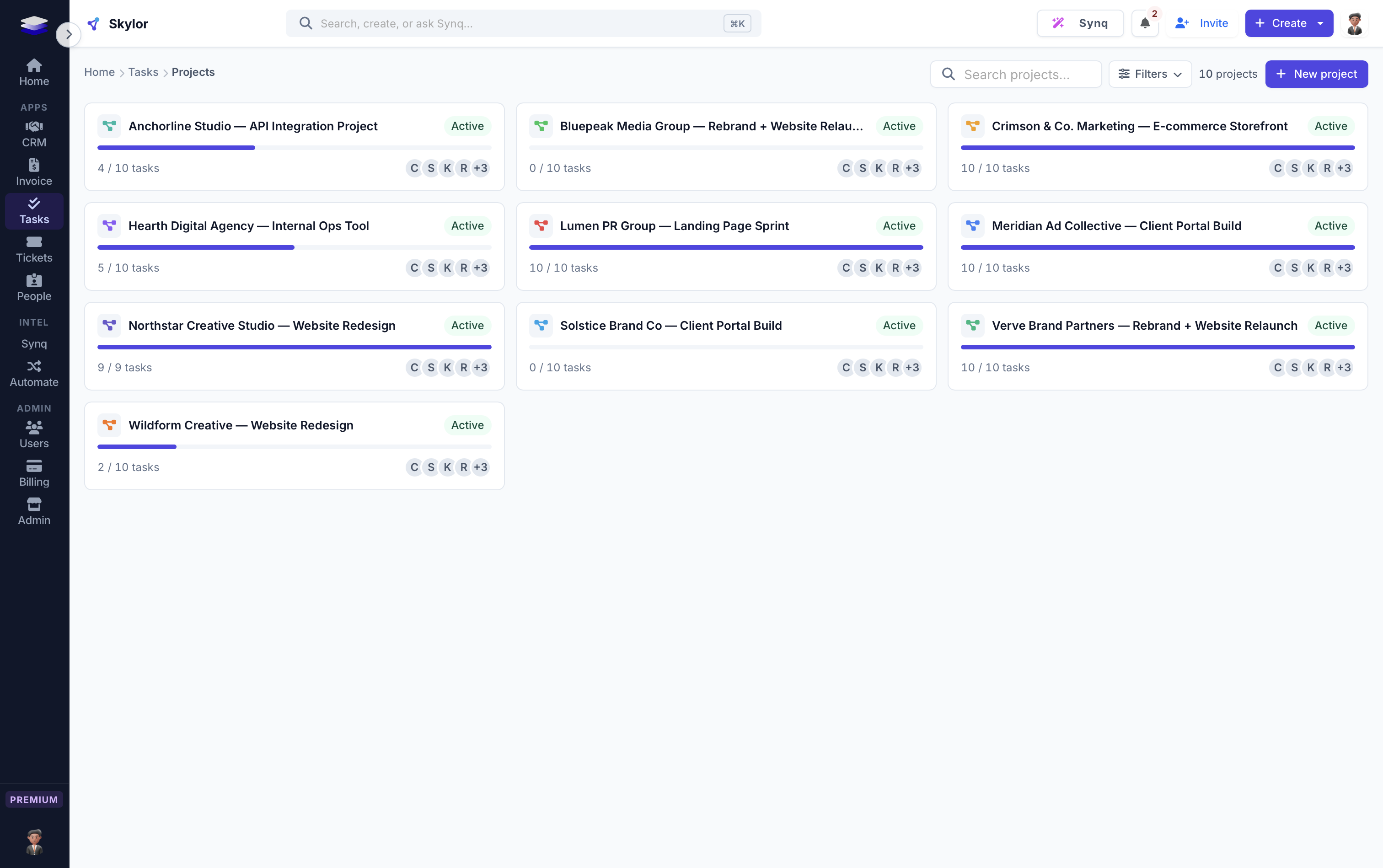
Task: Open Northstar Creative Studio — Website Redesign
Action: pyautogui.click(x=262, y=326)
